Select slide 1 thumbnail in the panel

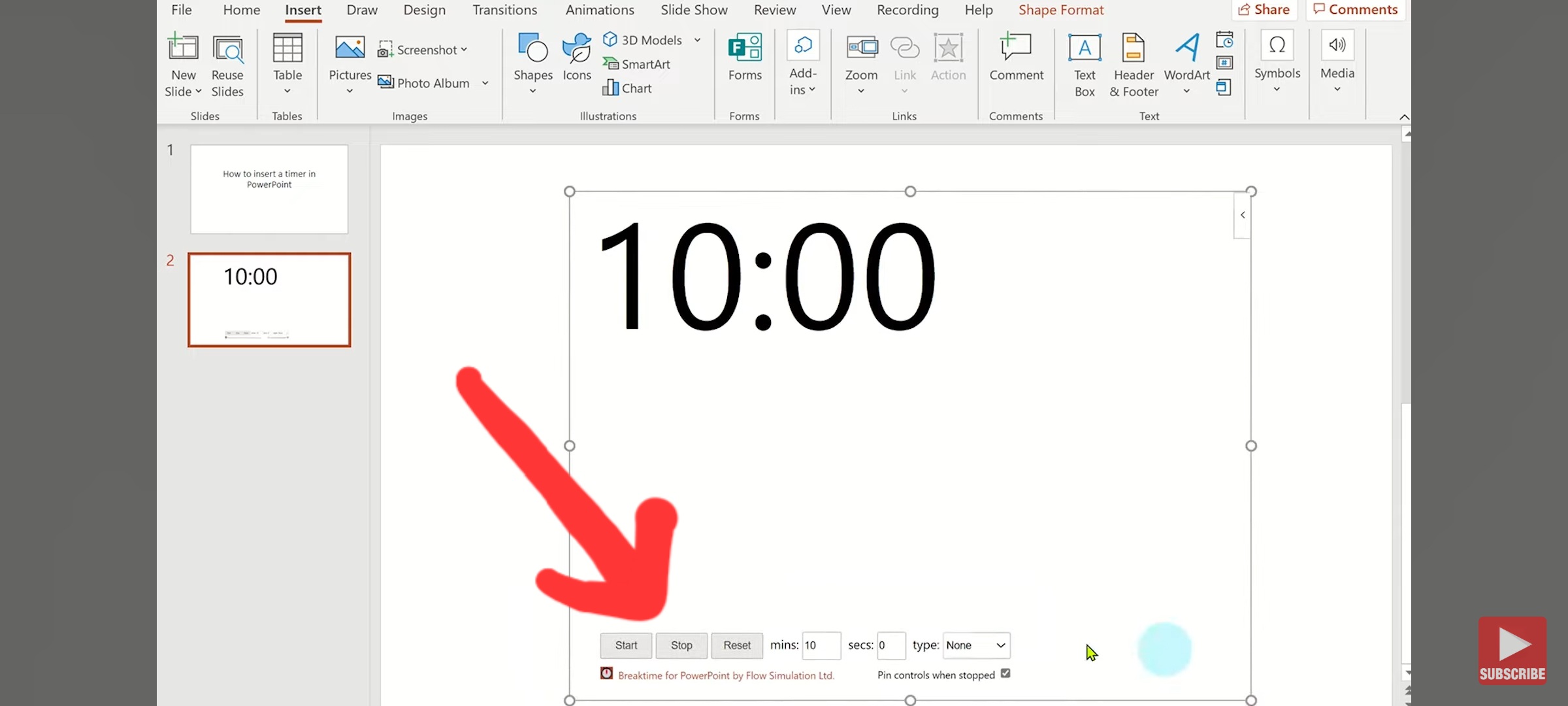point(269,188)
